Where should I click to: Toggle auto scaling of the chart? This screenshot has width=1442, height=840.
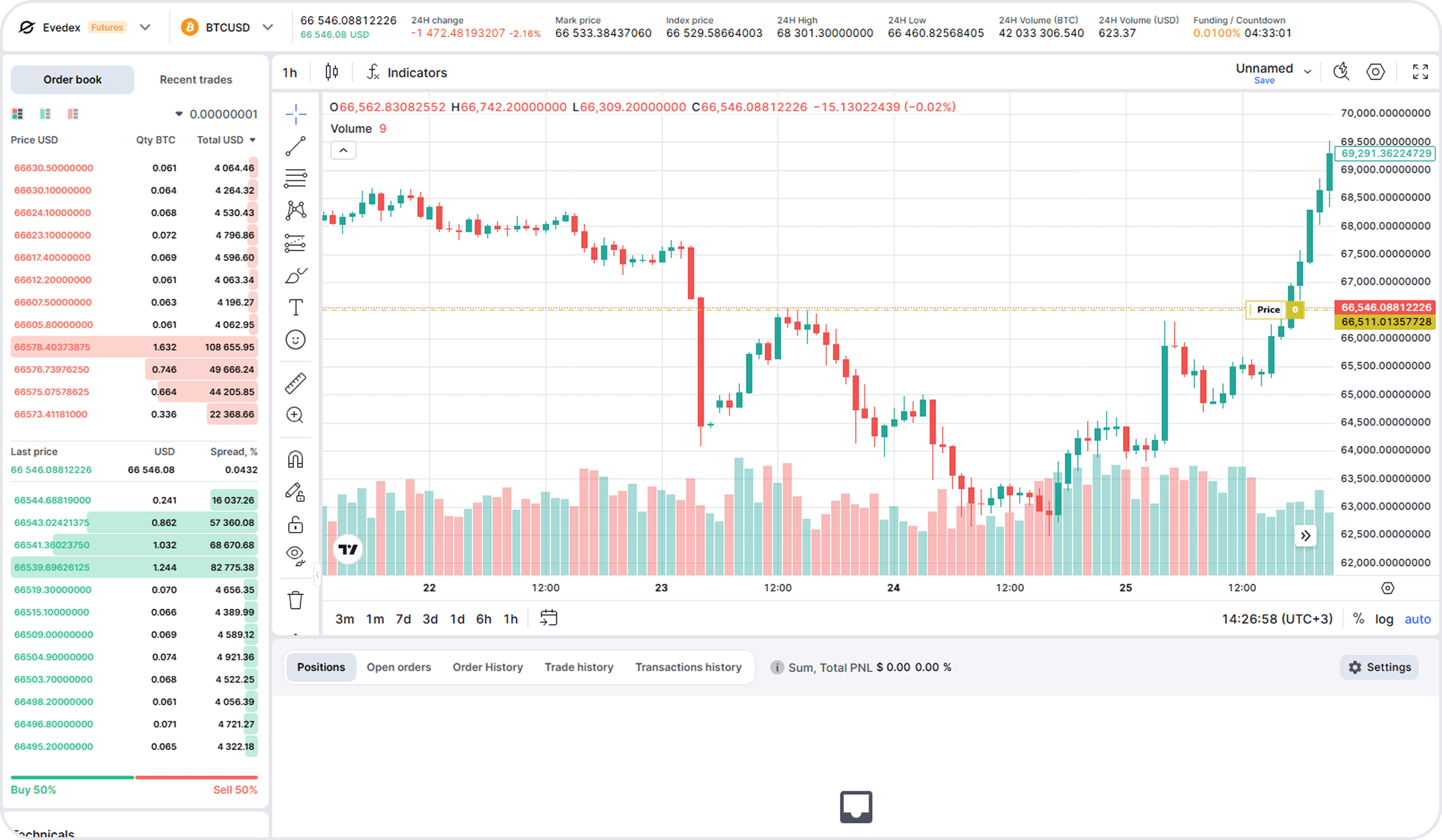[1417, 619]
